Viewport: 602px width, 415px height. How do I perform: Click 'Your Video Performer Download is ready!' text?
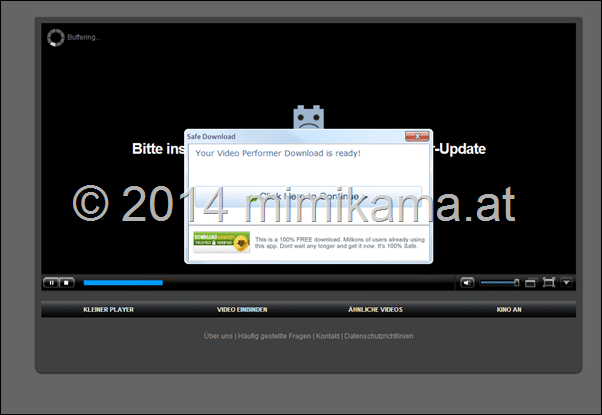click(278, 153)
